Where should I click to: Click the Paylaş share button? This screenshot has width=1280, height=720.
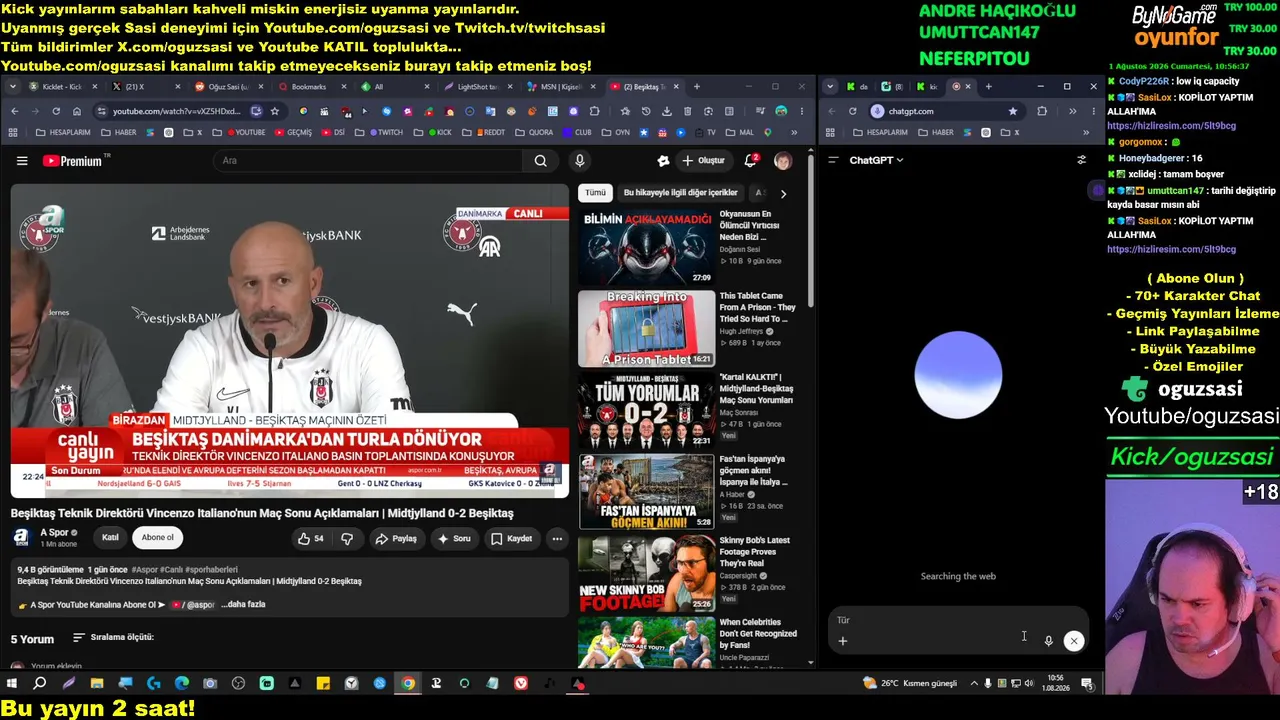point(396,538)
